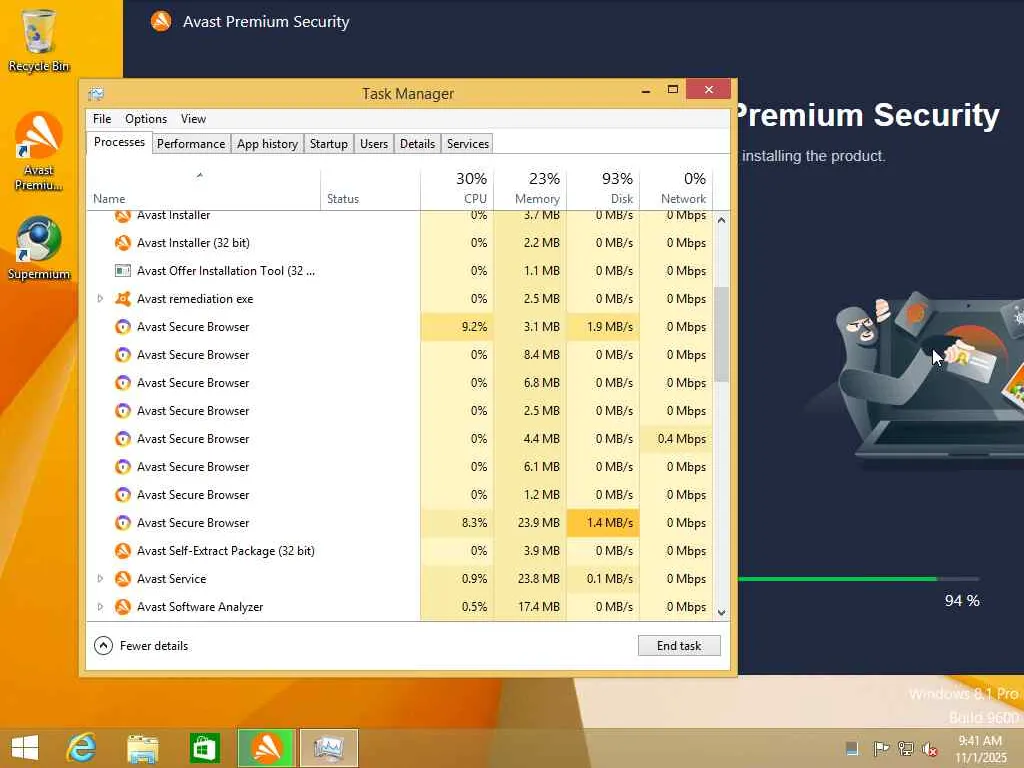Open the Supermium desktop shortcut

tap(39, 249)
